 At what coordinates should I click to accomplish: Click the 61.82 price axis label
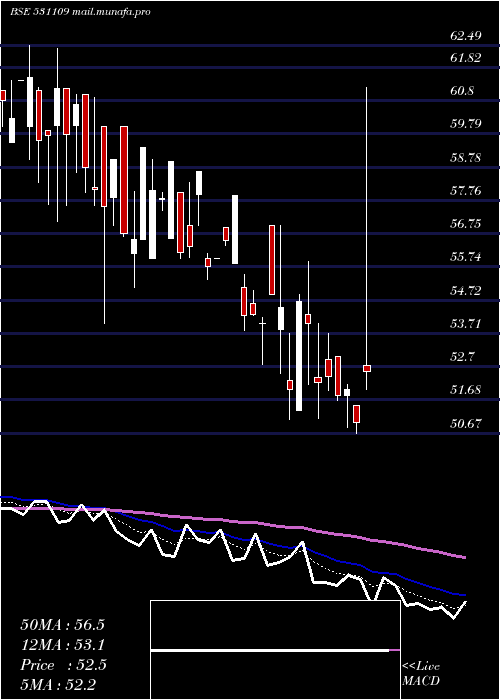(x=466, y=58)
